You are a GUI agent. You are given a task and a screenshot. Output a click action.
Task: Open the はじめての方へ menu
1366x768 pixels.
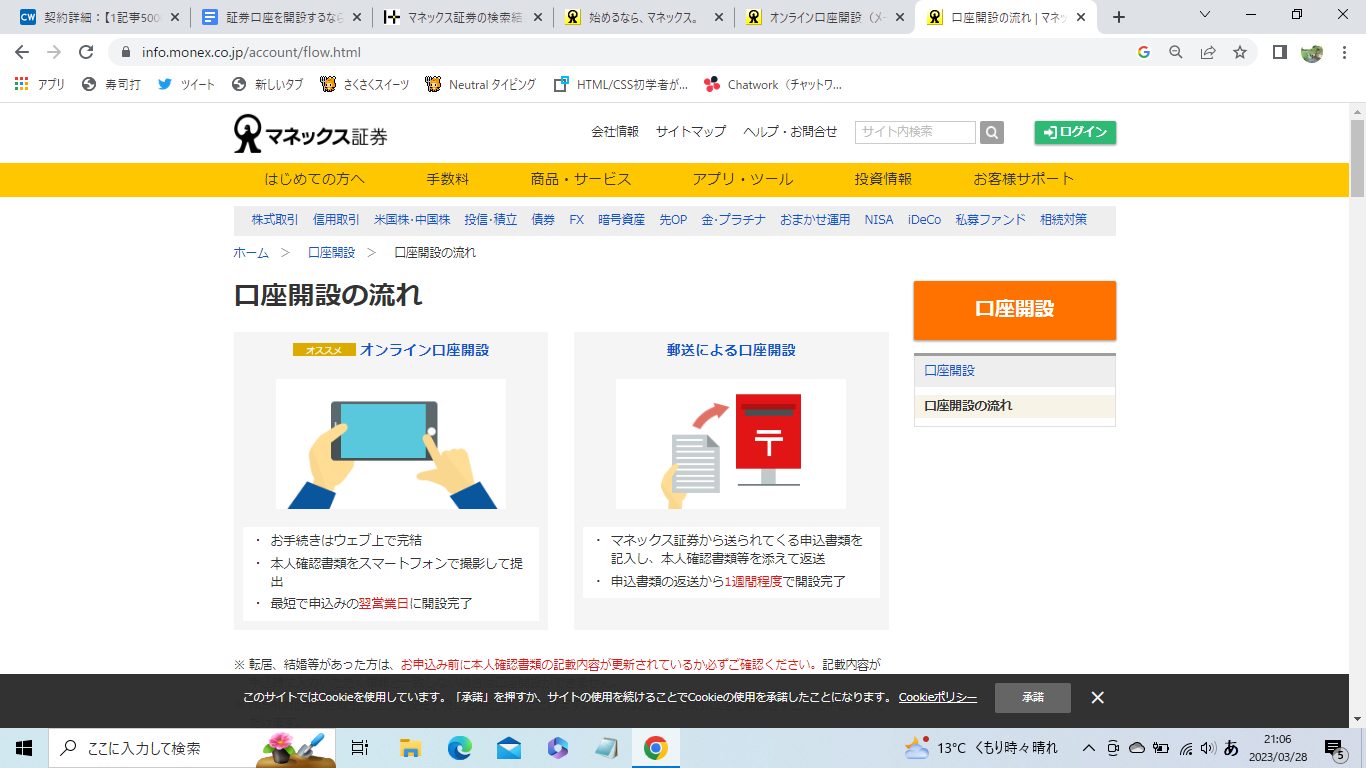[x=315, y=179]
